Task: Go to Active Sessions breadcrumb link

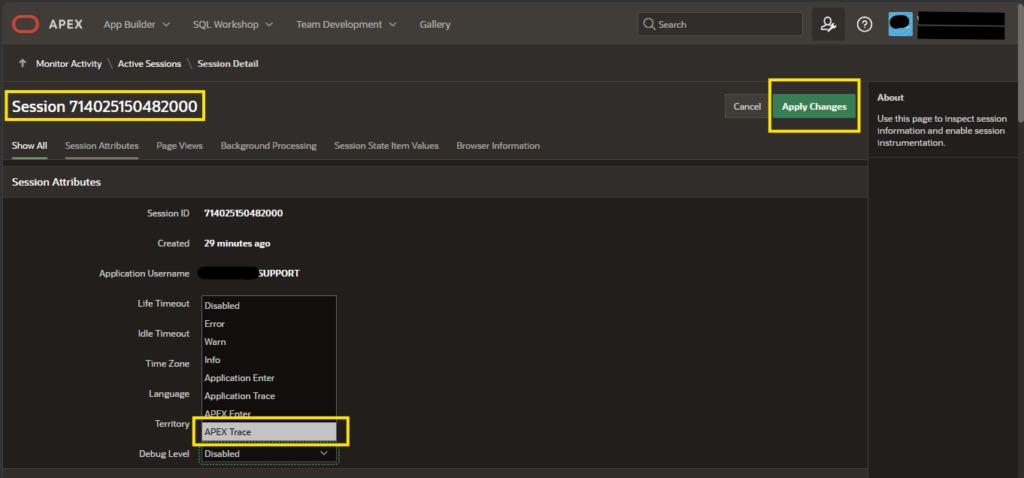Action: pyautogui.click(x=150, y=63)
